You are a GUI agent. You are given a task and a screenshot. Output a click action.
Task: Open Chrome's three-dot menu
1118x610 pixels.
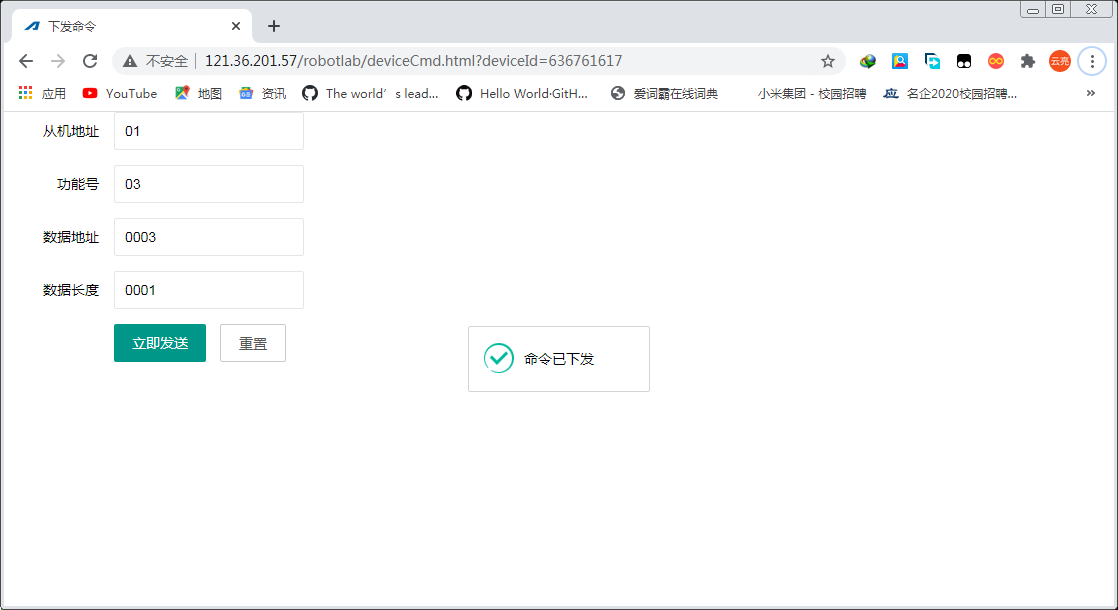pos(1092,60)
